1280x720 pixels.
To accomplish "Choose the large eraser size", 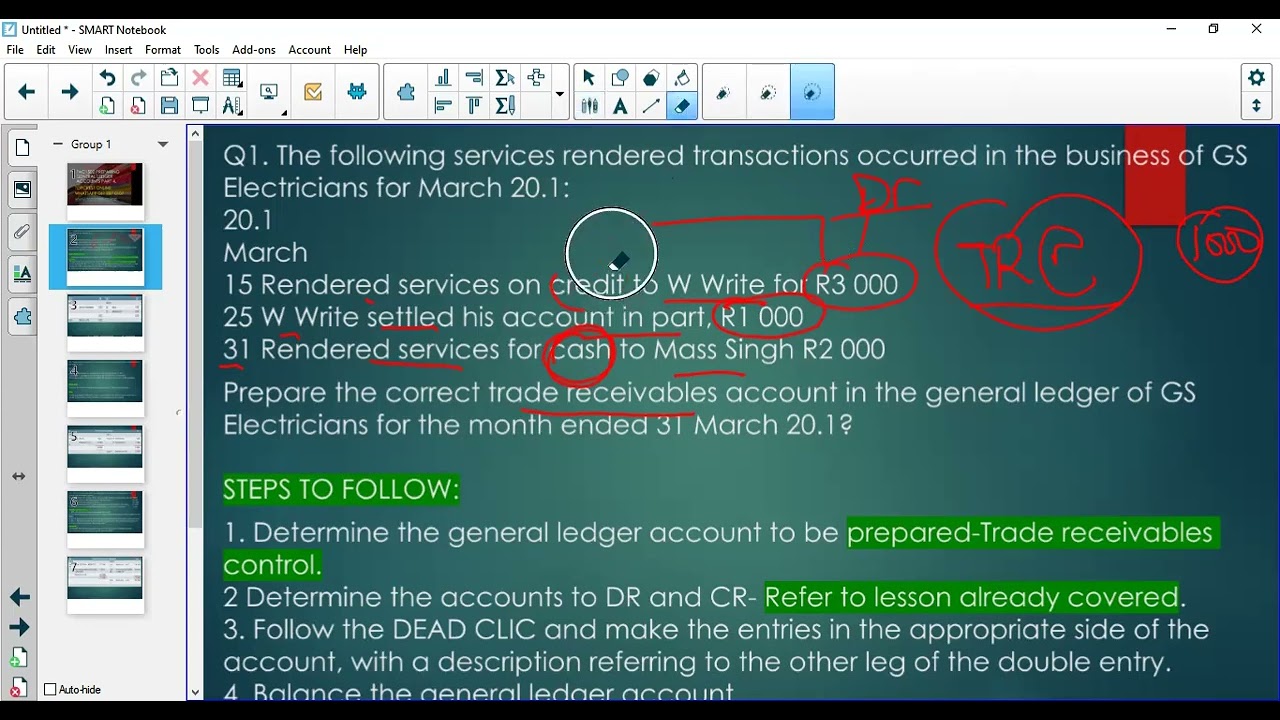I will coord(812,92).
